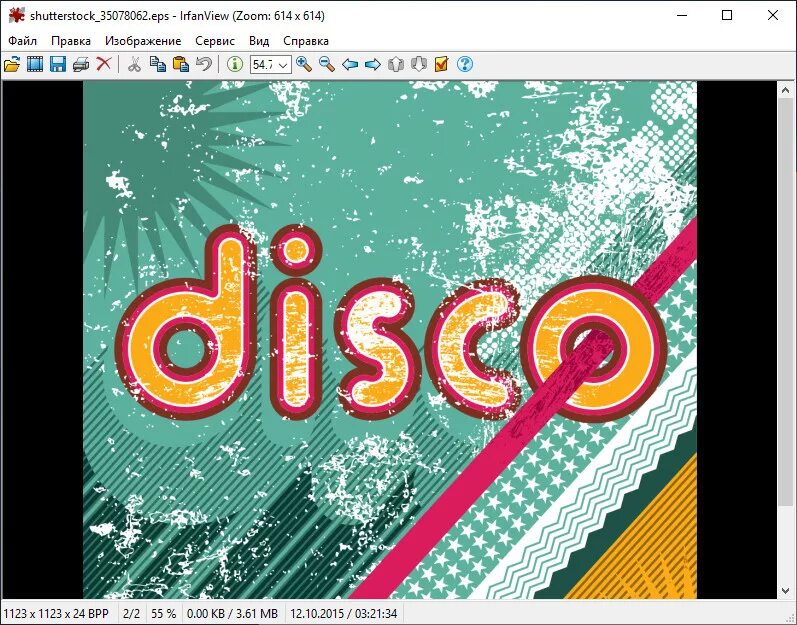Click the Cut scissors icon
The height and width of the screenshot is (625, 797).
pos(134,64)
